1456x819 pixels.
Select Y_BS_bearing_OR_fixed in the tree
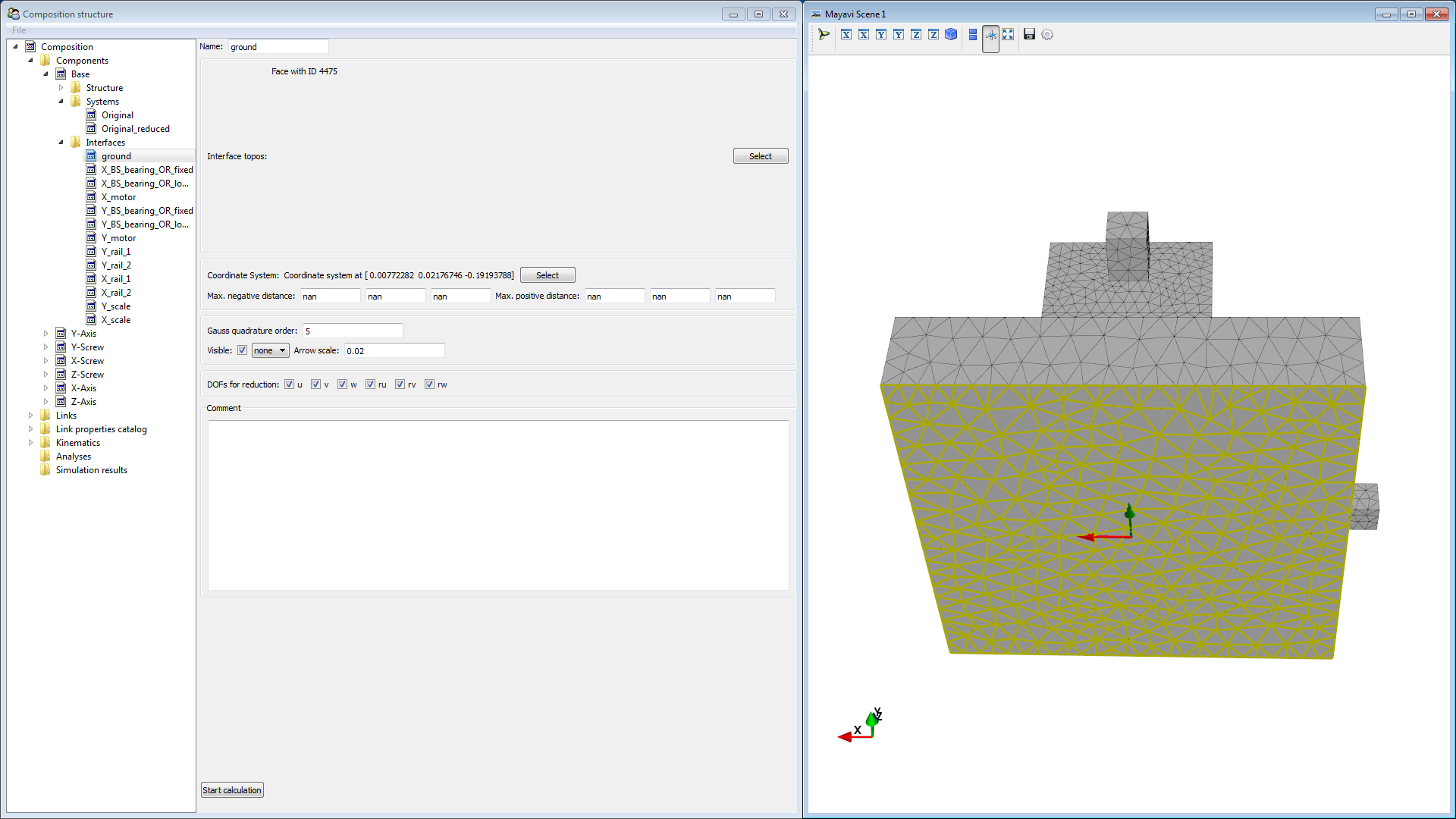tap(147, 211)
